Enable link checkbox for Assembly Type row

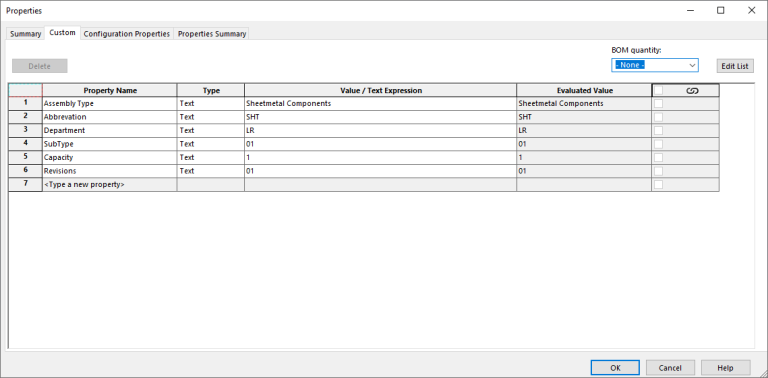[659, 104]
